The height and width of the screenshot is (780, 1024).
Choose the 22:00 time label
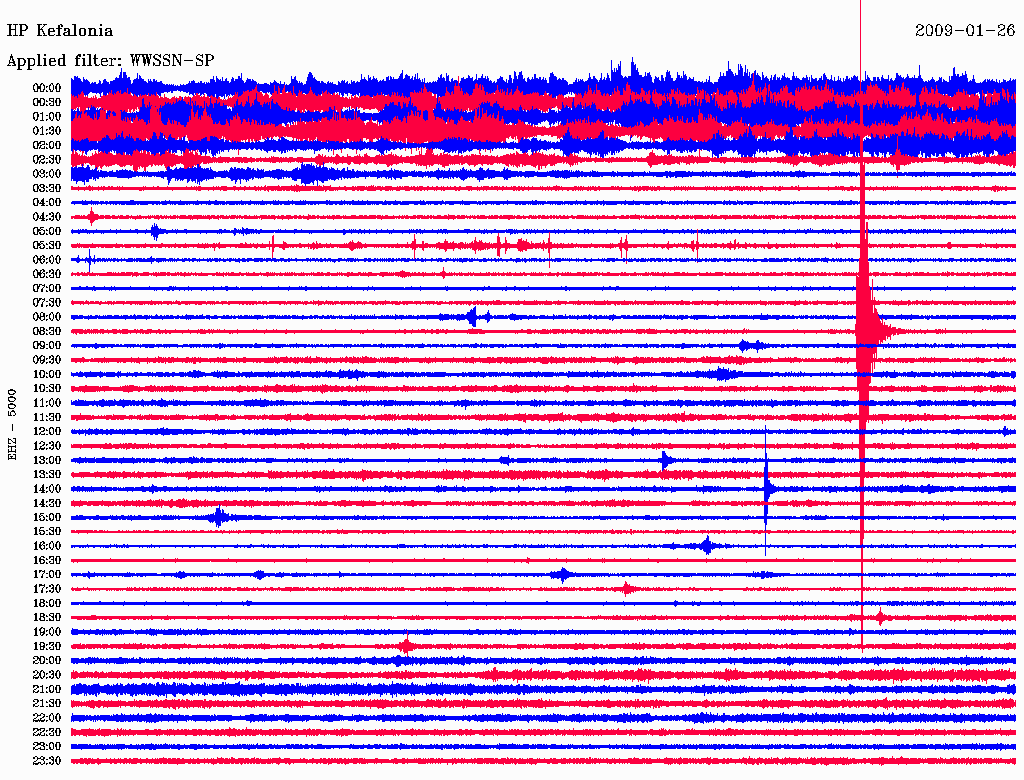tap(47, 718)
